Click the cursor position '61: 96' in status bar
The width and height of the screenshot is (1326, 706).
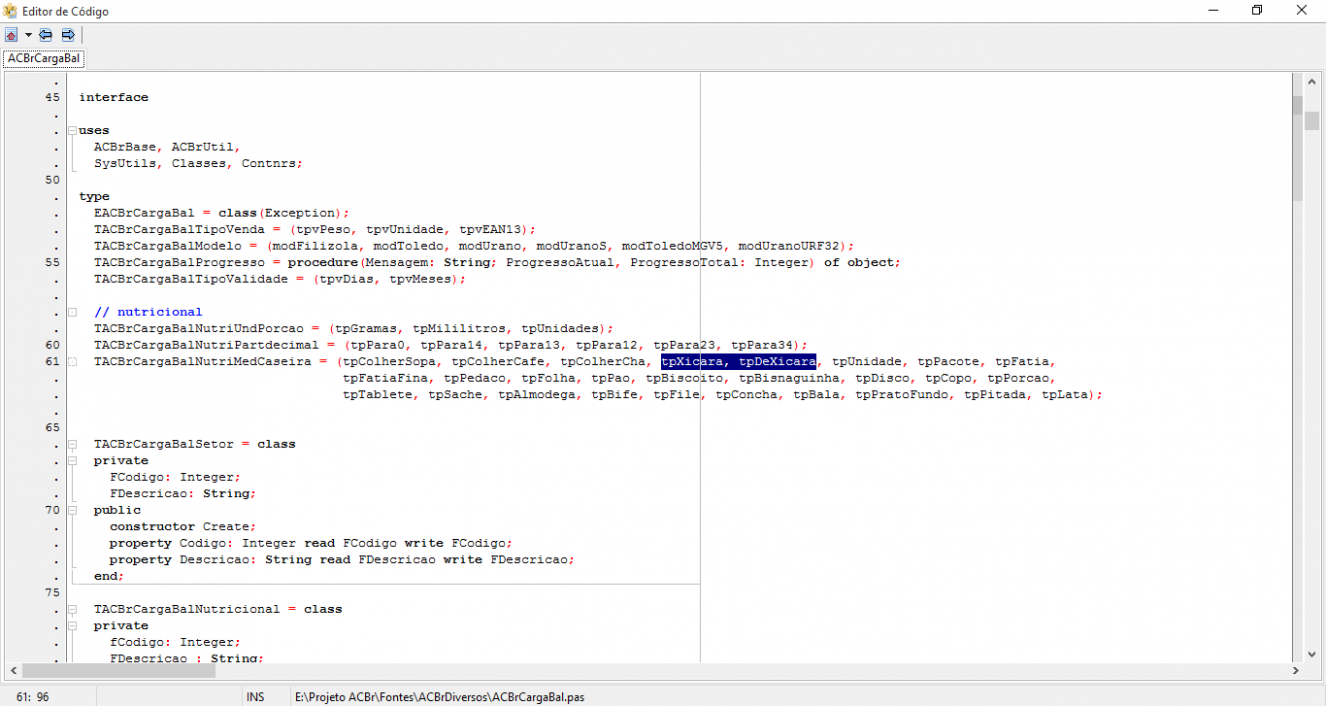point(33,697)
